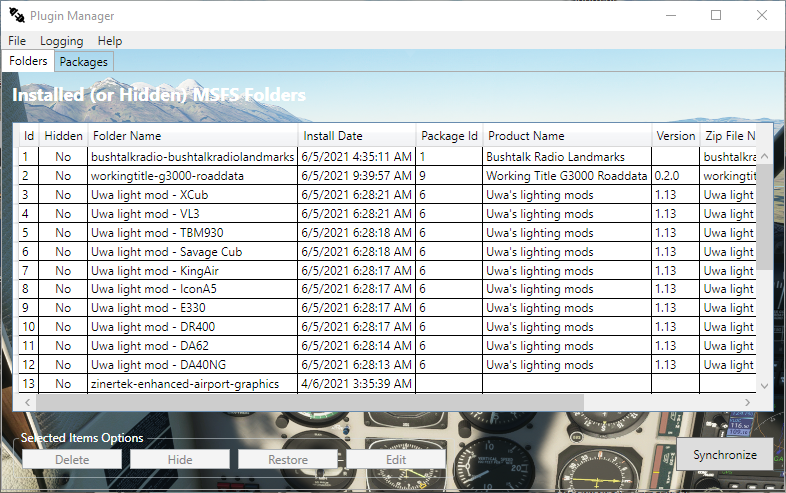Viewport: 786px width, 493px height.
Task: Click the Synchronize button
Action: (725, 454)
